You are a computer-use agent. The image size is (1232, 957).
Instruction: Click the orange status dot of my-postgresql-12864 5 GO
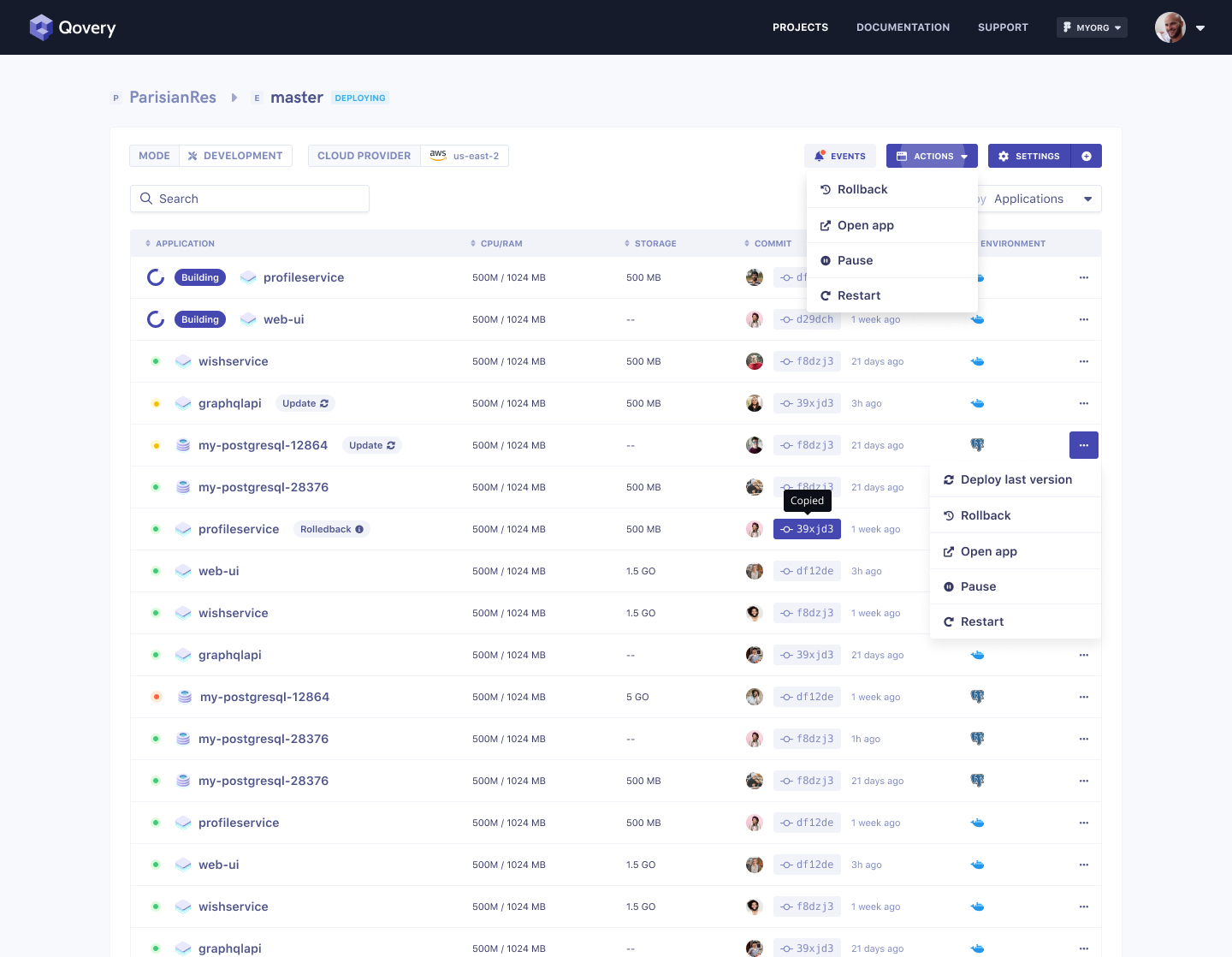point(156,697)
